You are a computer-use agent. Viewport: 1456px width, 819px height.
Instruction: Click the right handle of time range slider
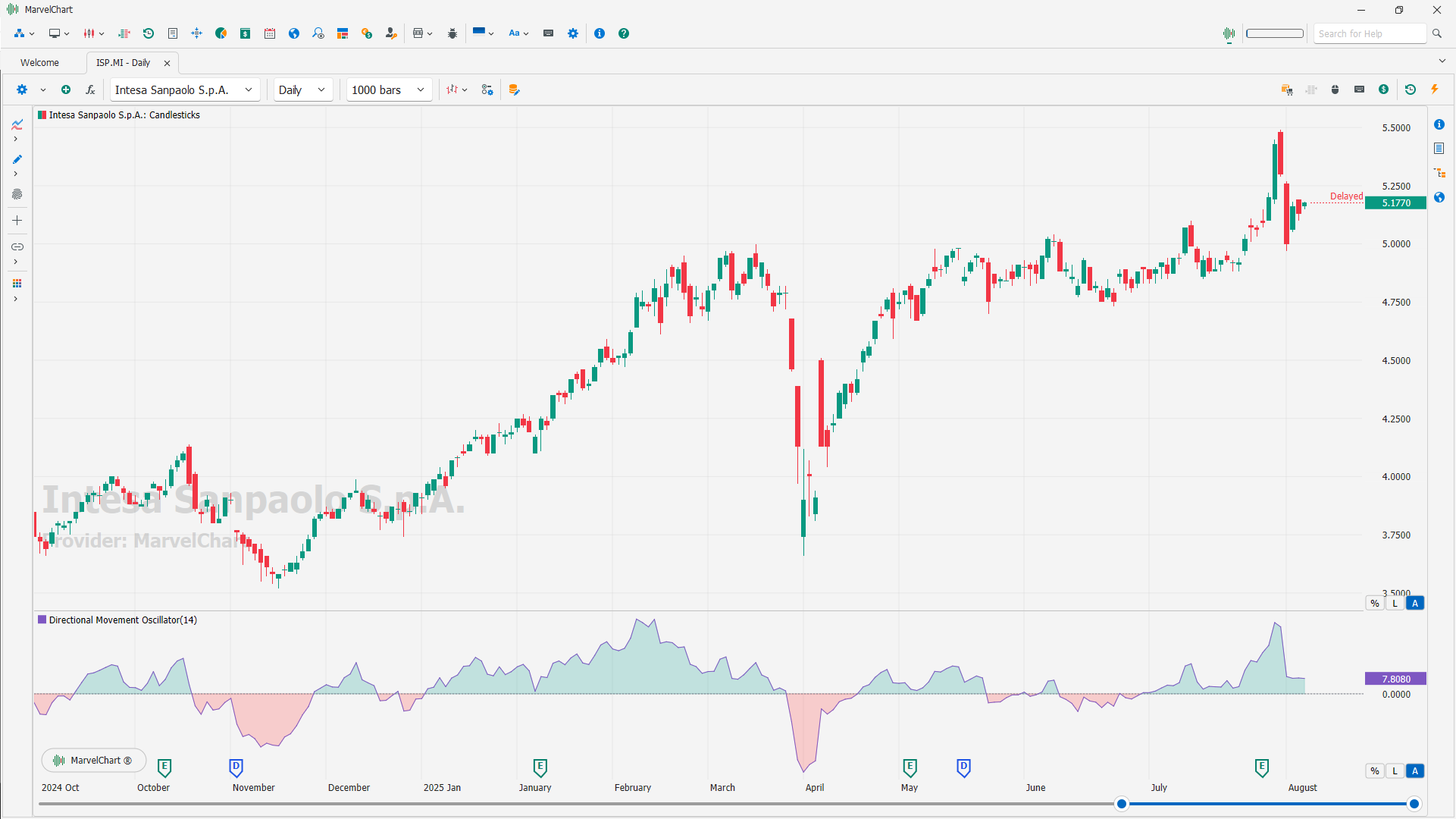point(1414,804)
